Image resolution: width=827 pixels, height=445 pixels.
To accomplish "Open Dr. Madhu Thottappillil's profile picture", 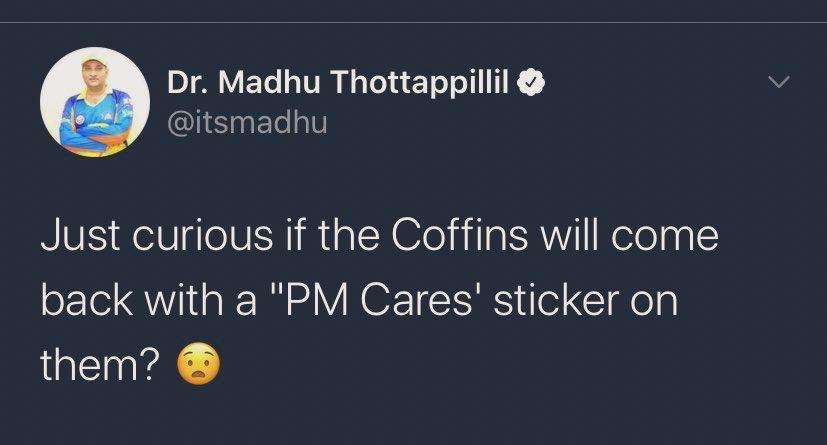I will [x=95, y=102].
